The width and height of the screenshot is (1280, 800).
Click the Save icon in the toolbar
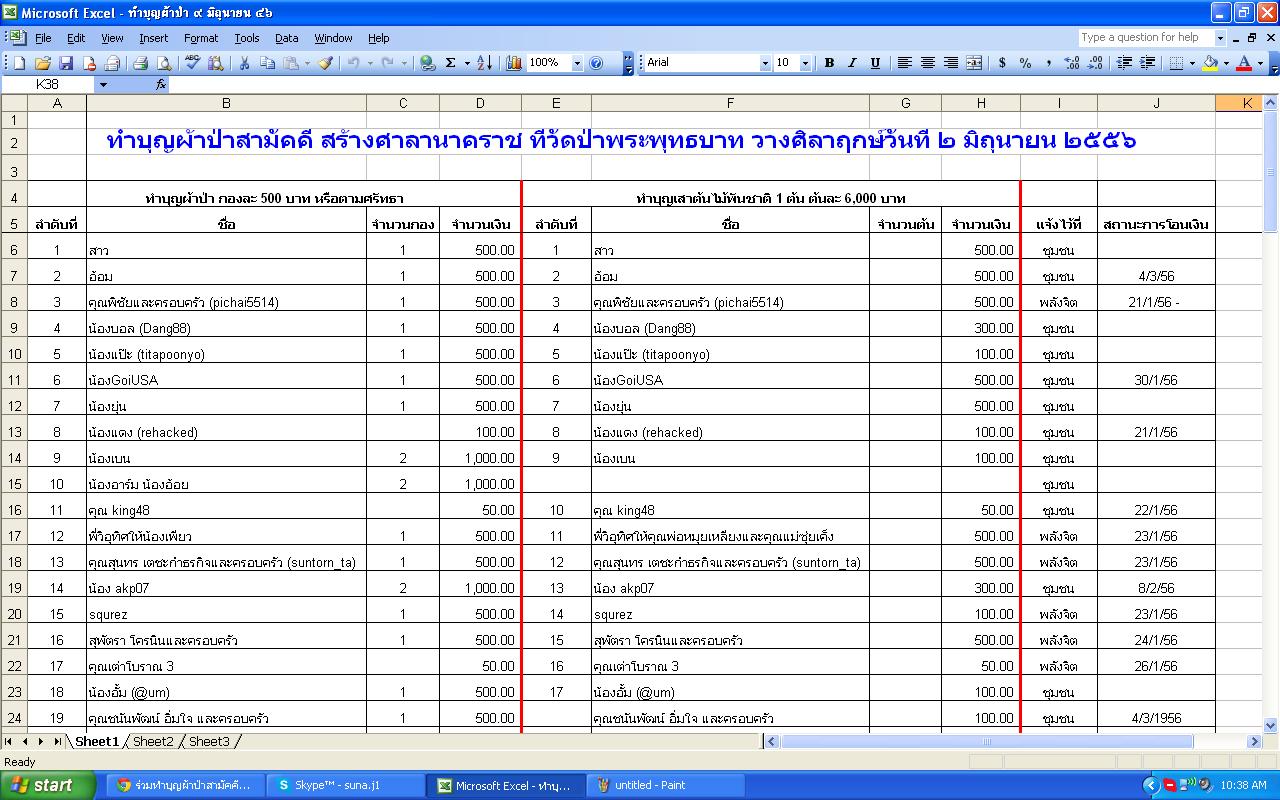(66, 63)
